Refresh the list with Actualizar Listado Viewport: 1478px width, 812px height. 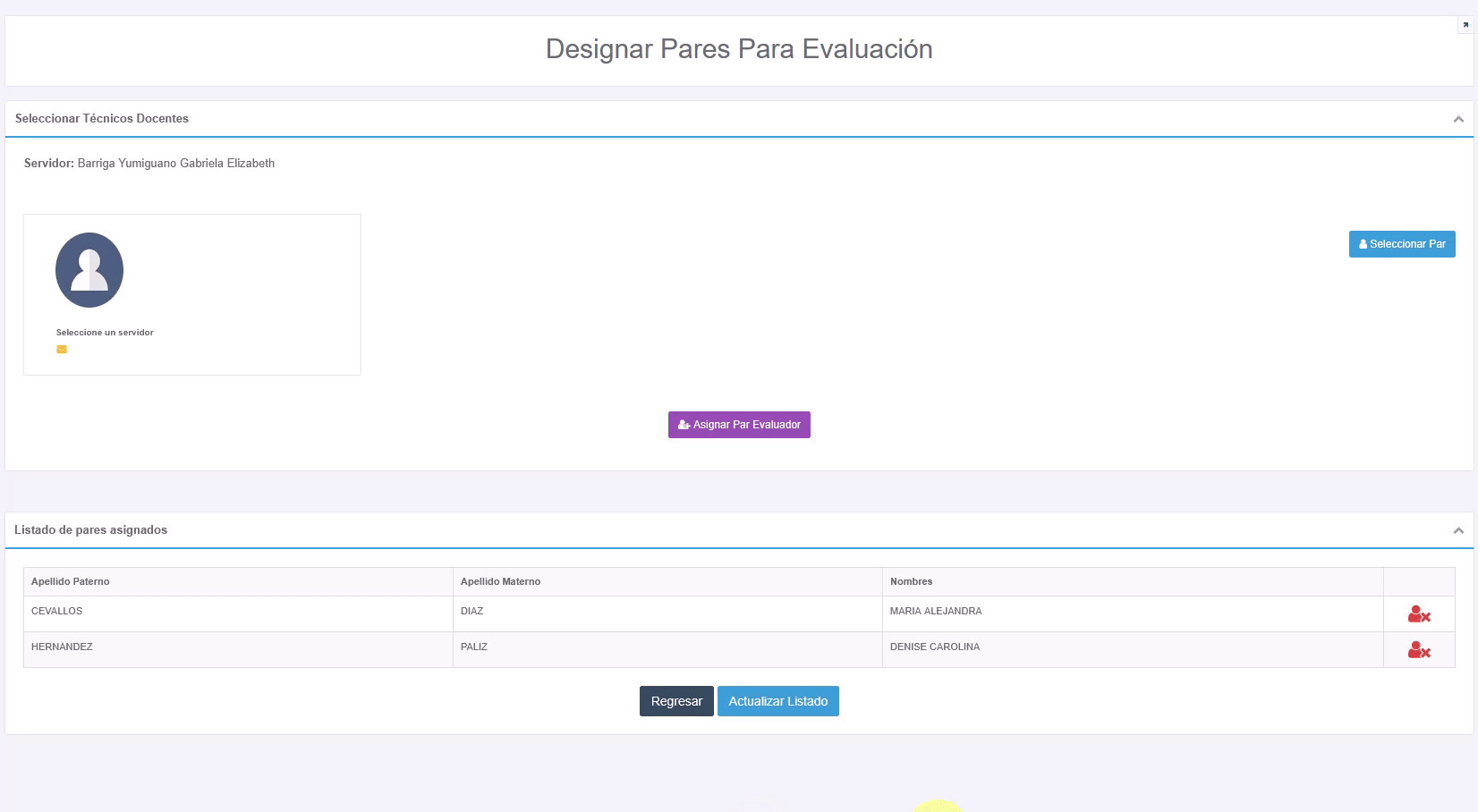(777, 701)
